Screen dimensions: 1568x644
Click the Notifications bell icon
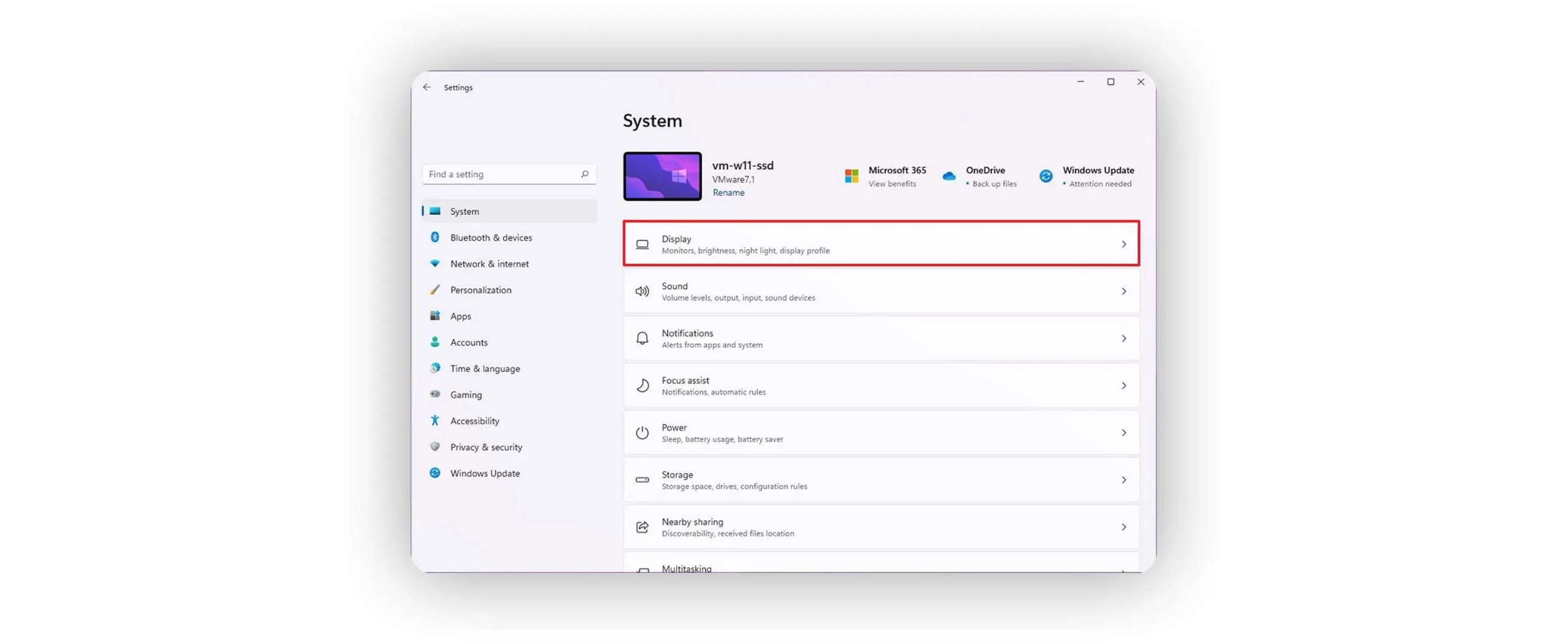click(641, 339)
